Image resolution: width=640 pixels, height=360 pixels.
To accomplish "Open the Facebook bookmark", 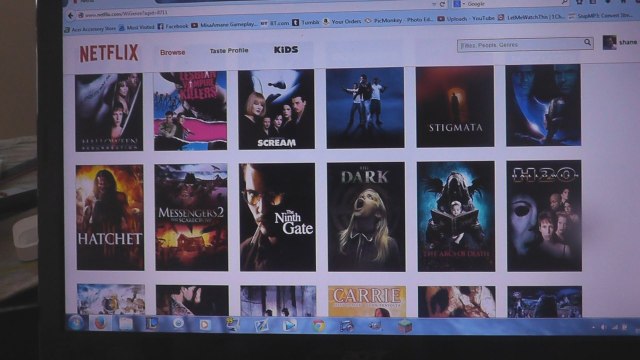I will coord(173,27).
